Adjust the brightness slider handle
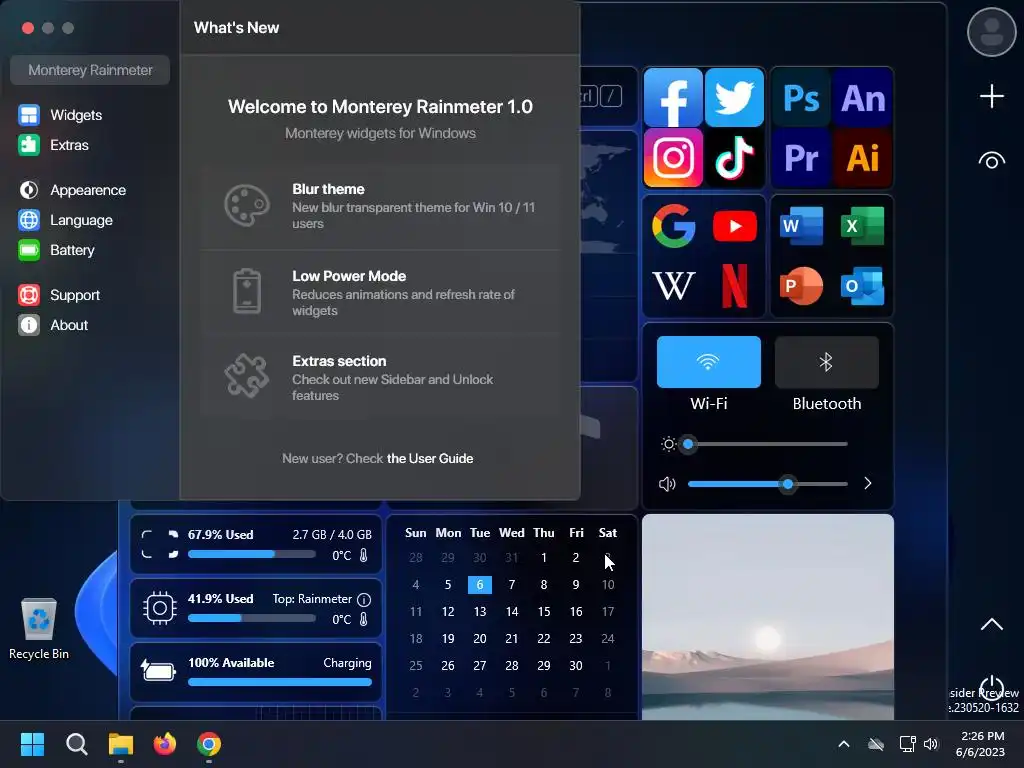This screenshot has height=768, width=1024. [x=688, y=444]
